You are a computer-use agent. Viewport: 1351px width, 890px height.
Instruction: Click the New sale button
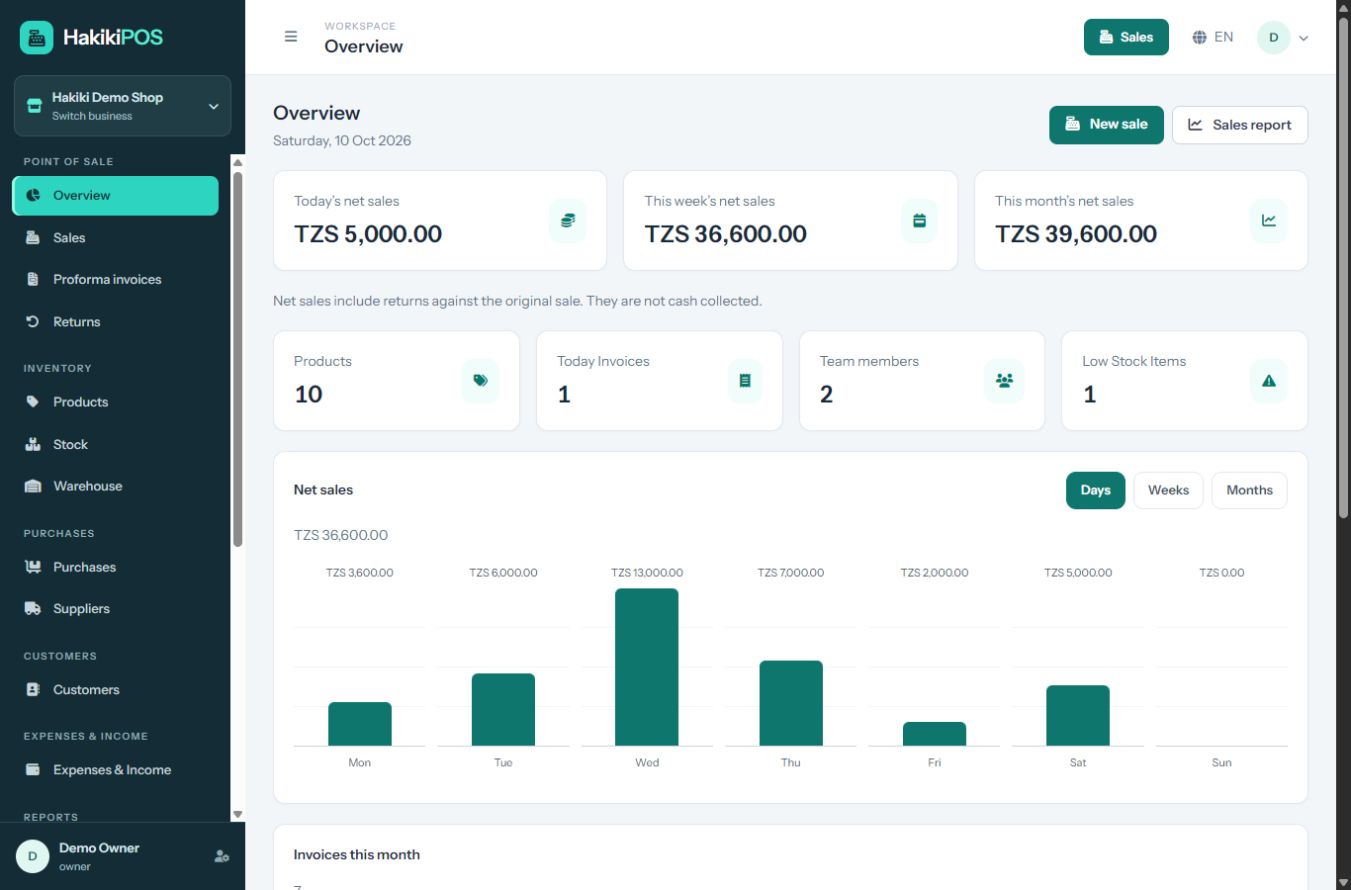1106,125
